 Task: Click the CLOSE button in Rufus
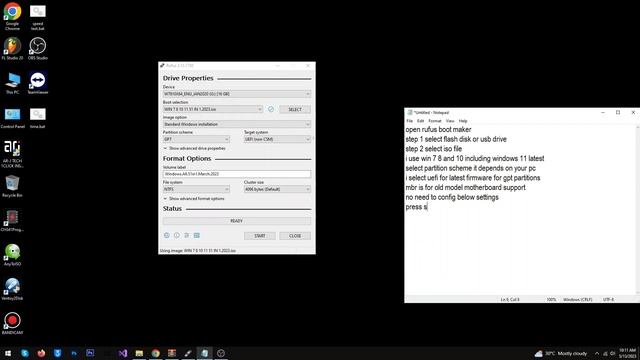[295, 236]
